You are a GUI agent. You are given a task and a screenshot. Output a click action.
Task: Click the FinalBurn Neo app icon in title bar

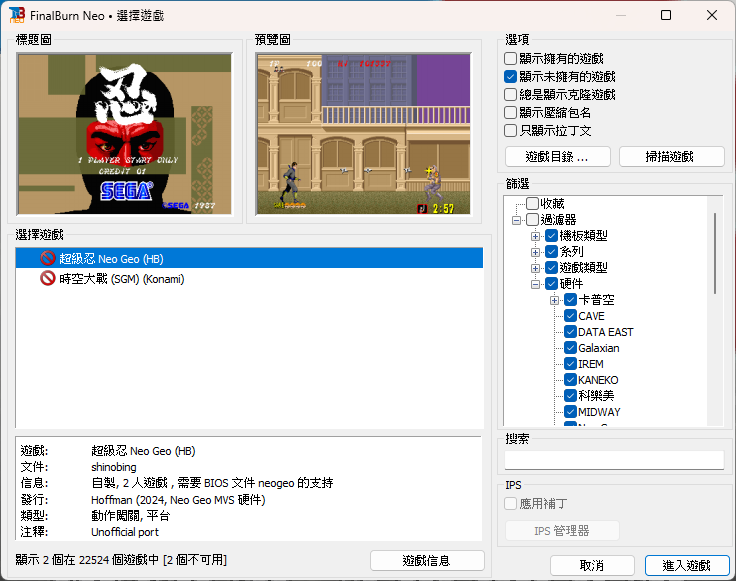[x=16, y=15]
